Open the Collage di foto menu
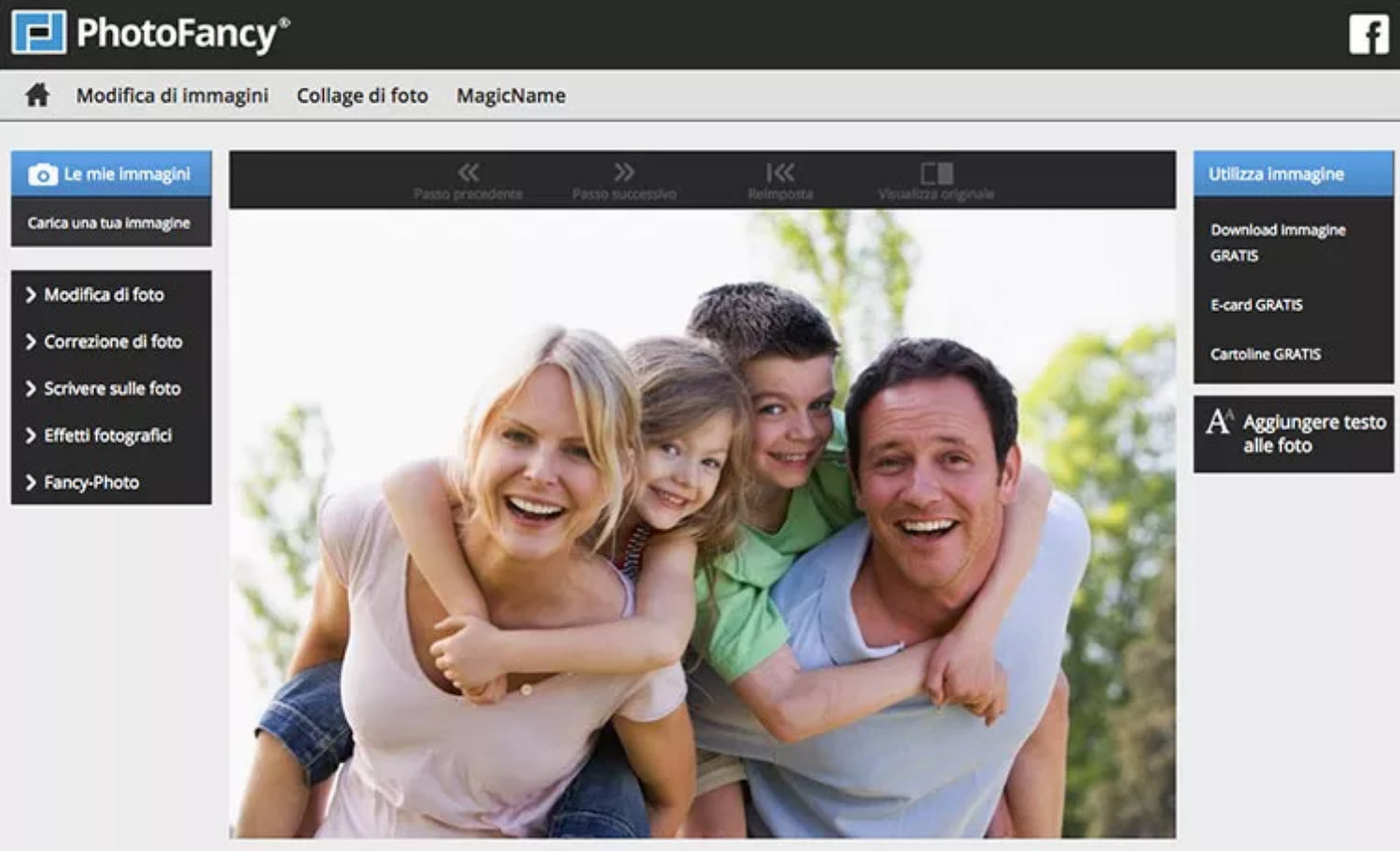The height and width of the screenshot is (851, 1400). point(362,95)
